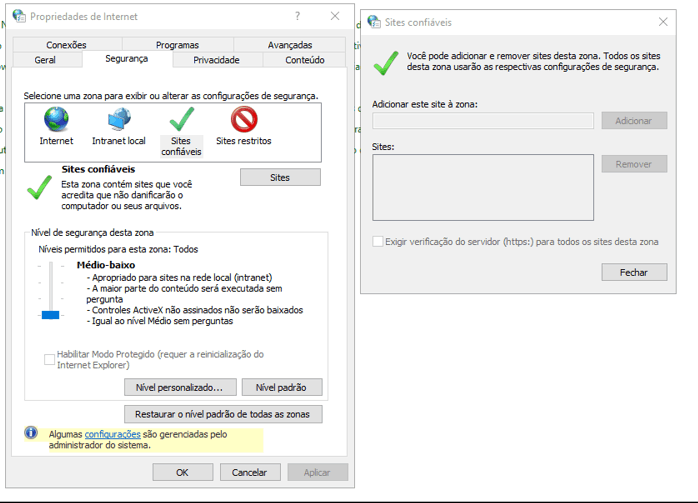Select the Segurança tab
Screen dimensions: 698x503
coord(126,59)
